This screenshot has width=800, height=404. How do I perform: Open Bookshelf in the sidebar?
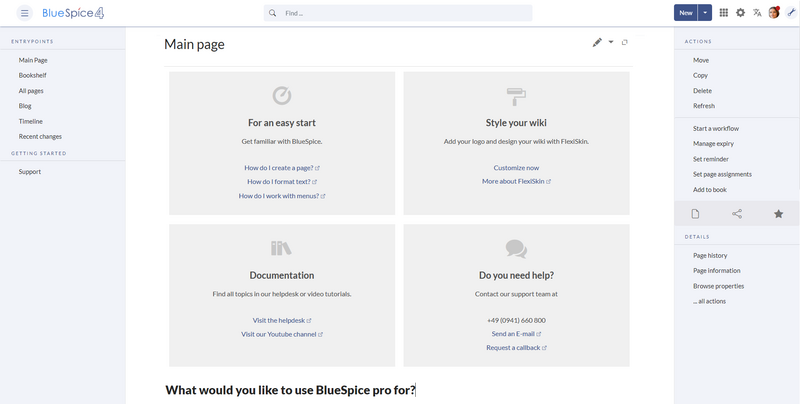tap(33, 75)
